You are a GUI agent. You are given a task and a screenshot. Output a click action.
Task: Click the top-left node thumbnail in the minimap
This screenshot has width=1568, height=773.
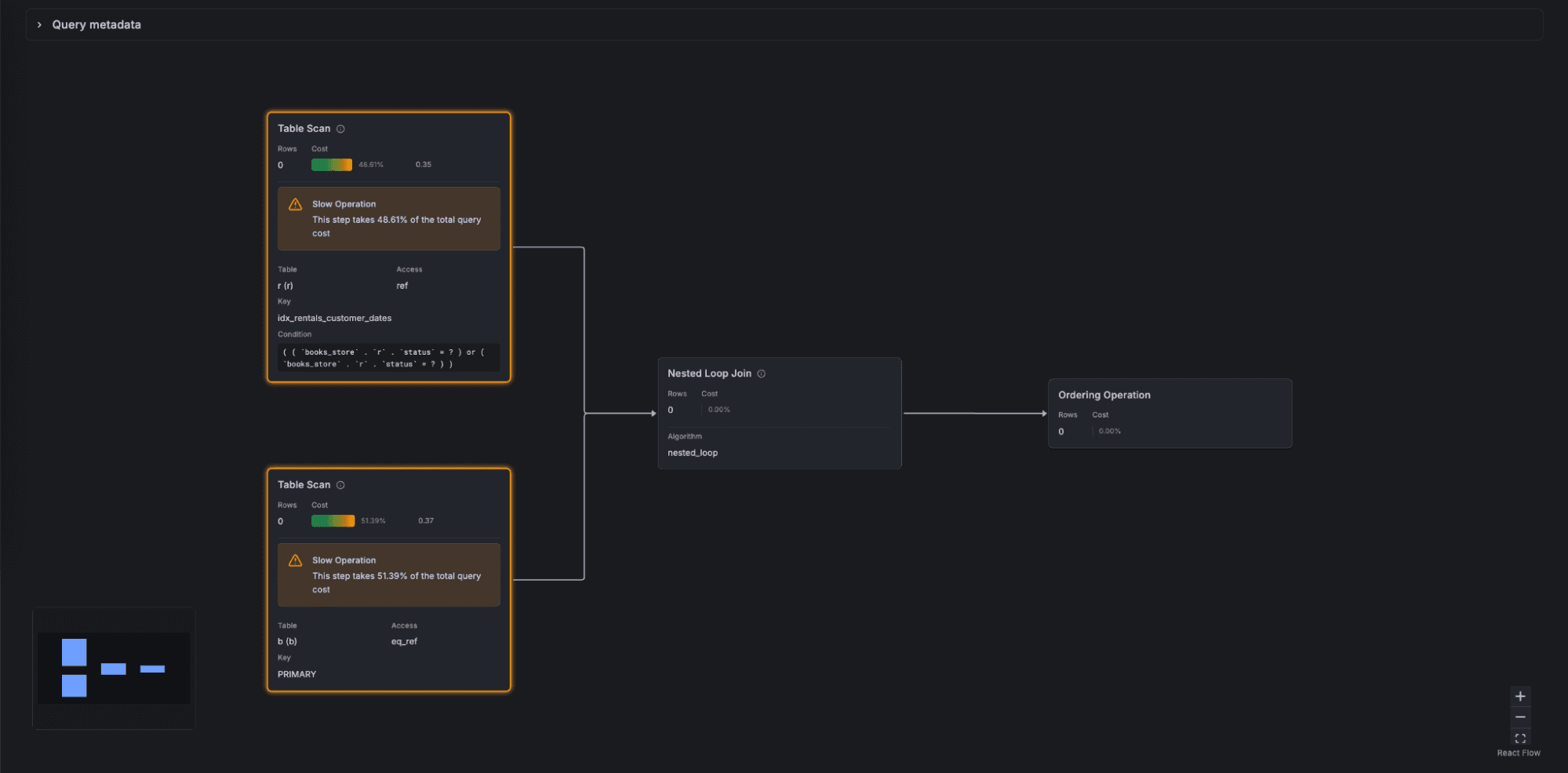[73, 651]
